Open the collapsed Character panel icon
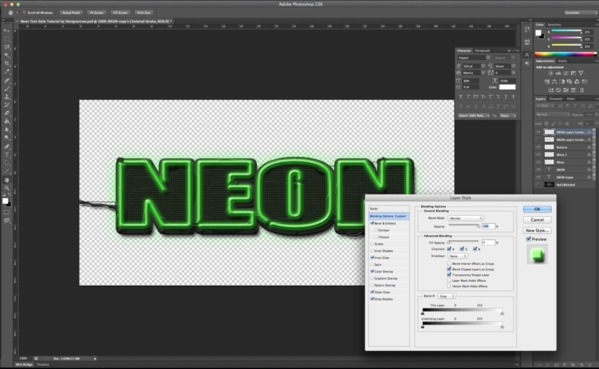 (527, 55)
